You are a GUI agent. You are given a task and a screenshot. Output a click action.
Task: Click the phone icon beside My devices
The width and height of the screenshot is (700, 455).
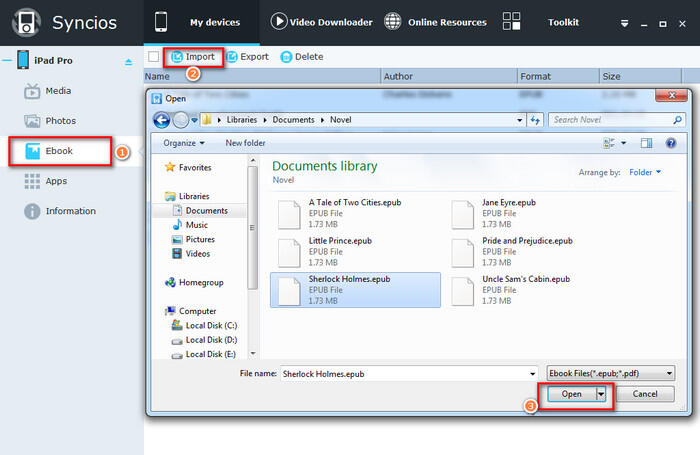coord(161,22)
